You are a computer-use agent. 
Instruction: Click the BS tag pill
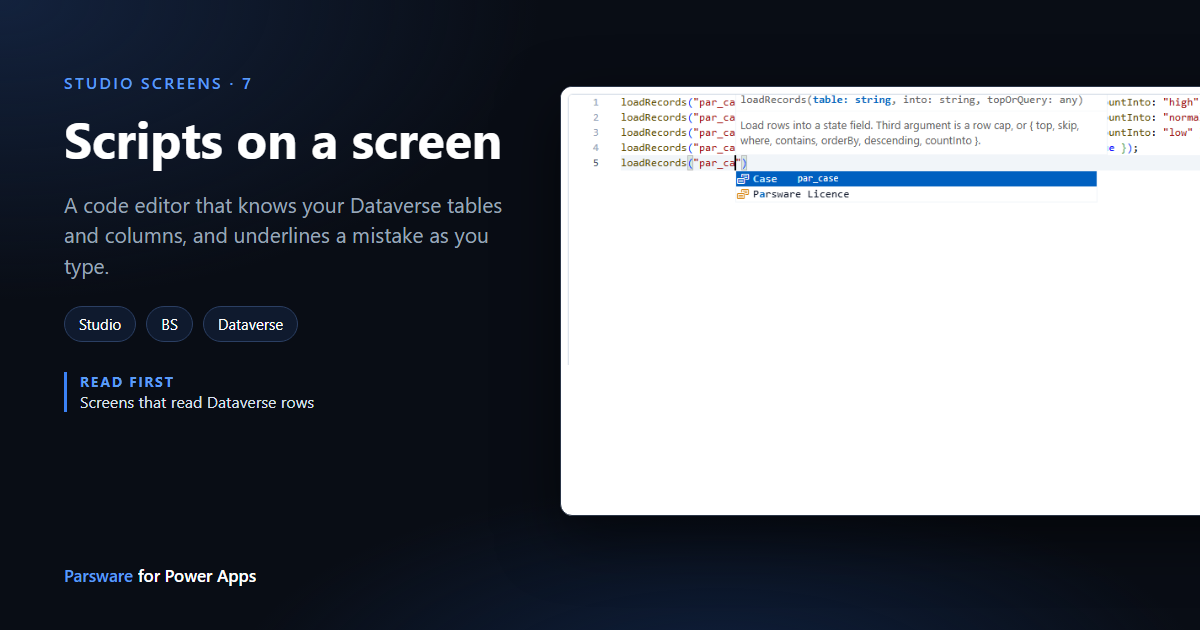click(x=170, y=324)
